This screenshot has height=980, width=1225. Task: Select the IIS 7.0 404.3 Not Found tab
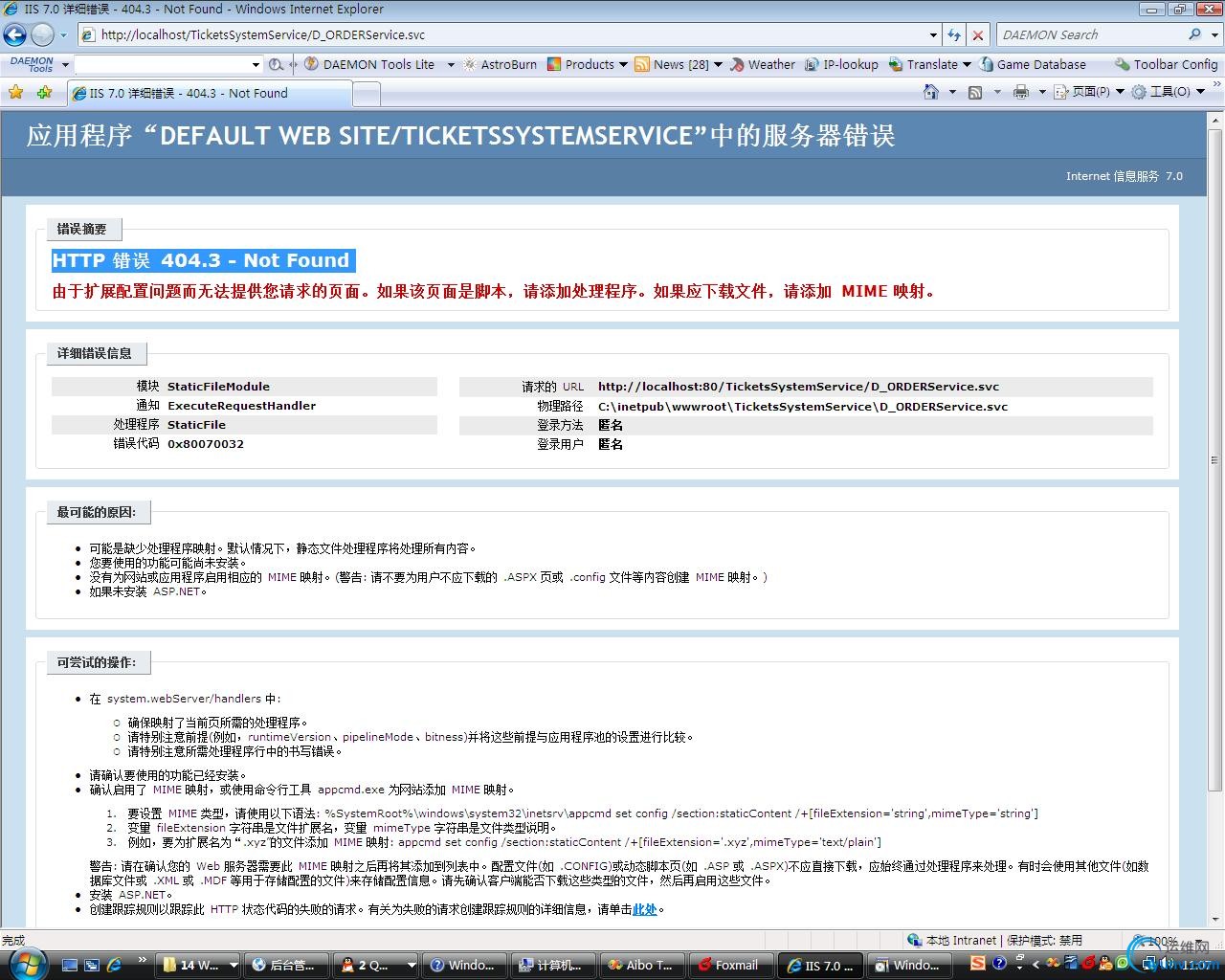pyautogui.click(x=209, y=93)
